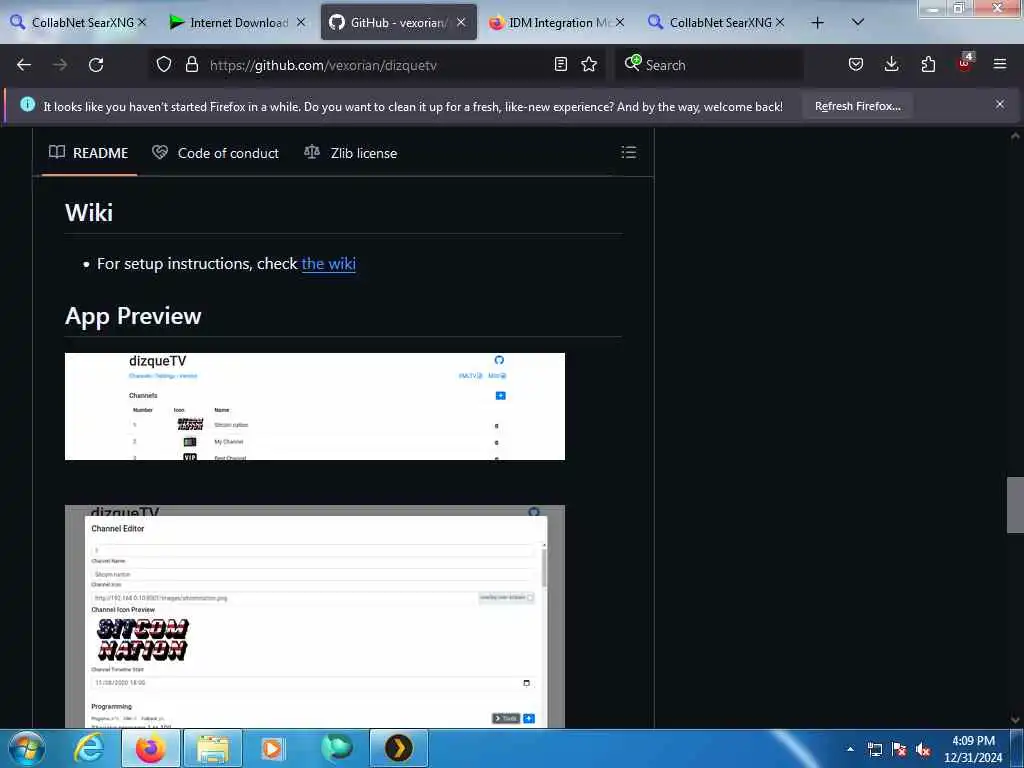Open the Windows Start menu
This screenshot has width=1024, height=768.
click(x=26, y=748)
